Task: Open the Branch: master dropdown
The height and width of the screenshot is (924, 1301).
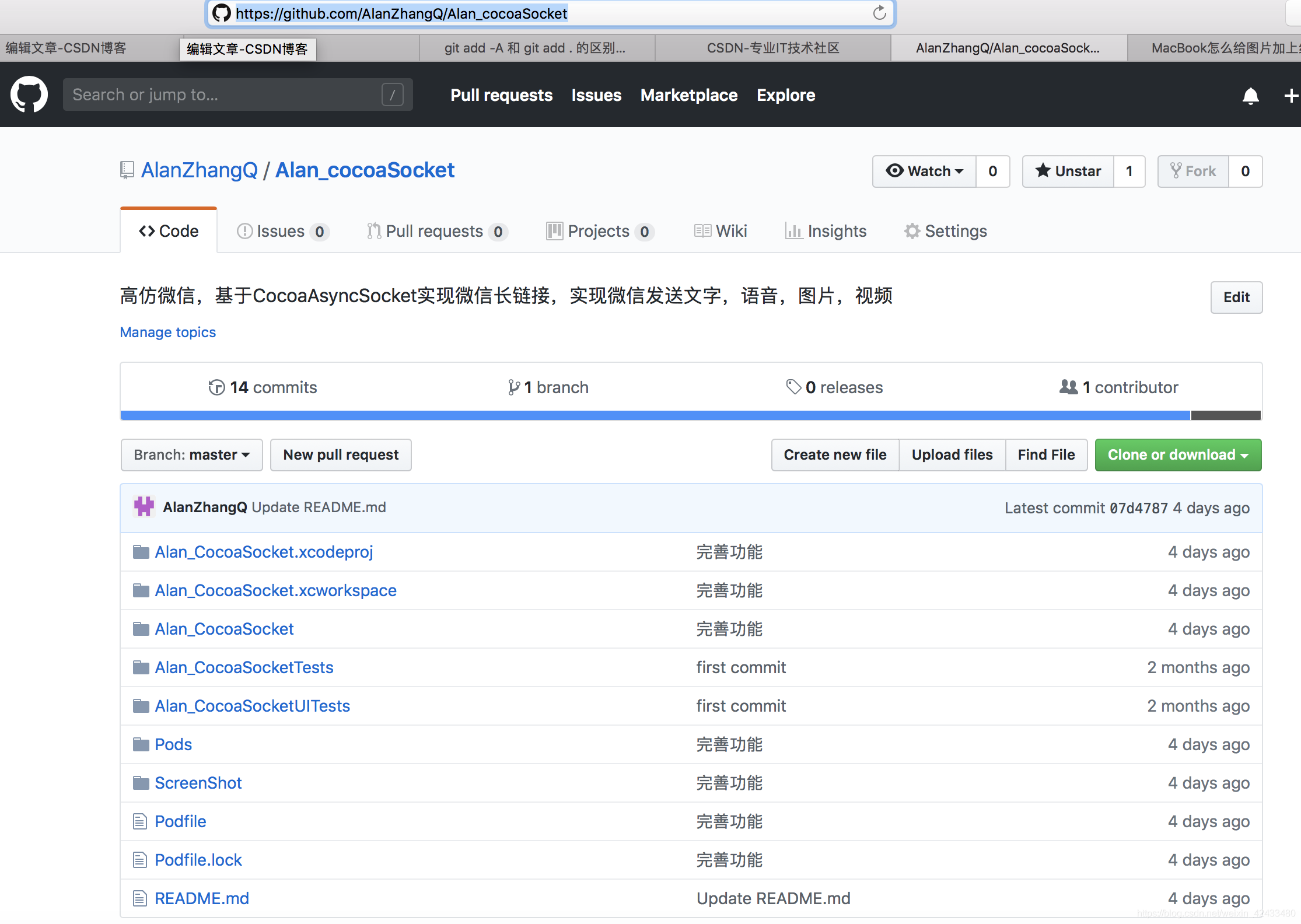Action: point(191,455)
